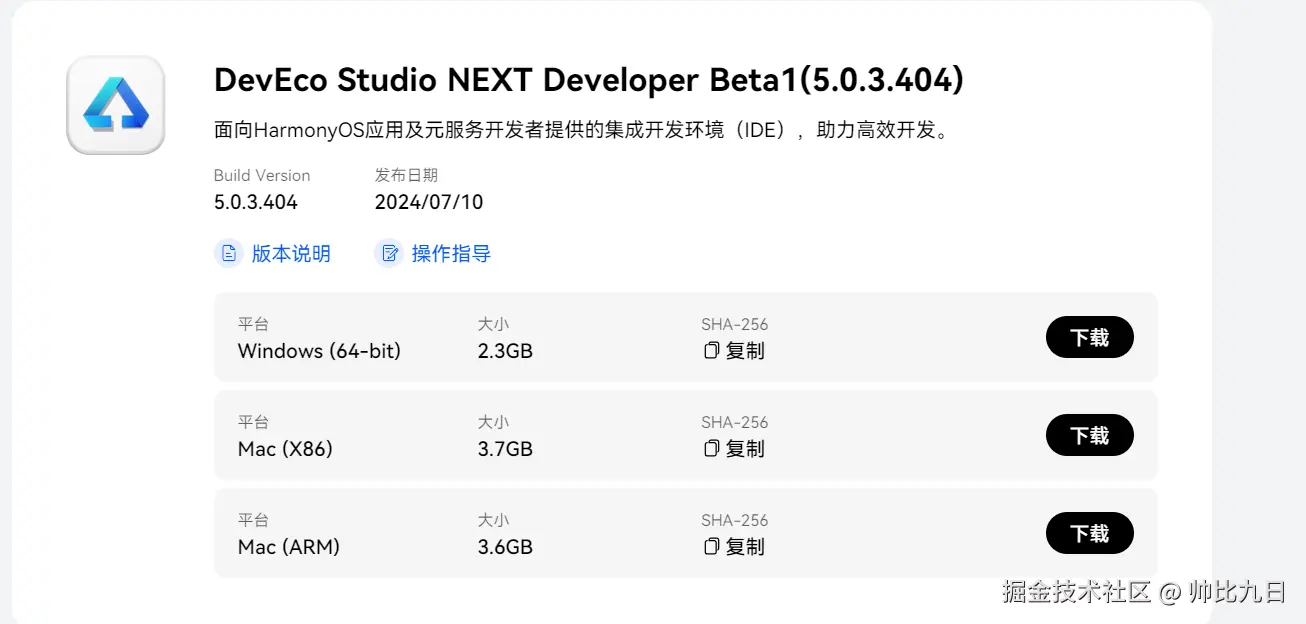
Task: Click the copy icon for Windows SHA-256
Action: (712, 351)
